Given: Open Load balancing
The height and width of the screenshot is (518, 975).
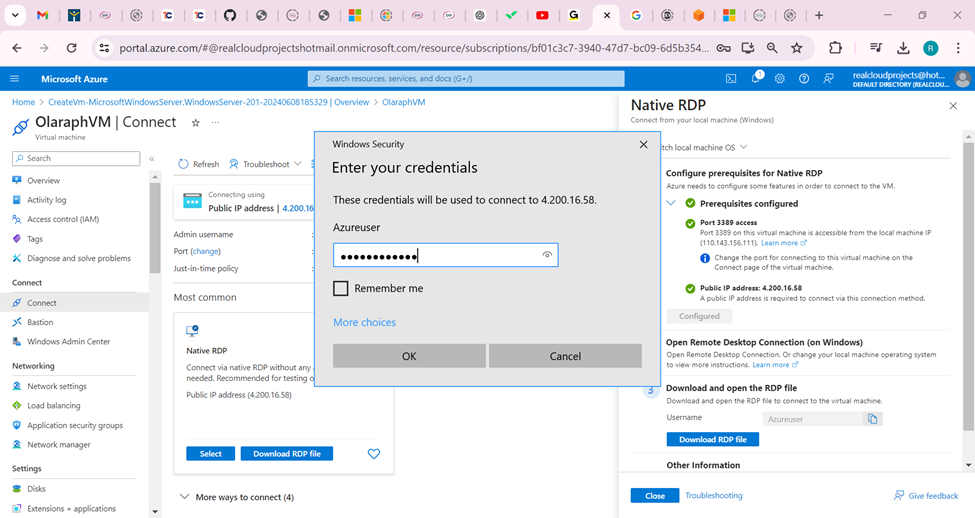Looking at the screenshot, I should tap(53, 405).
